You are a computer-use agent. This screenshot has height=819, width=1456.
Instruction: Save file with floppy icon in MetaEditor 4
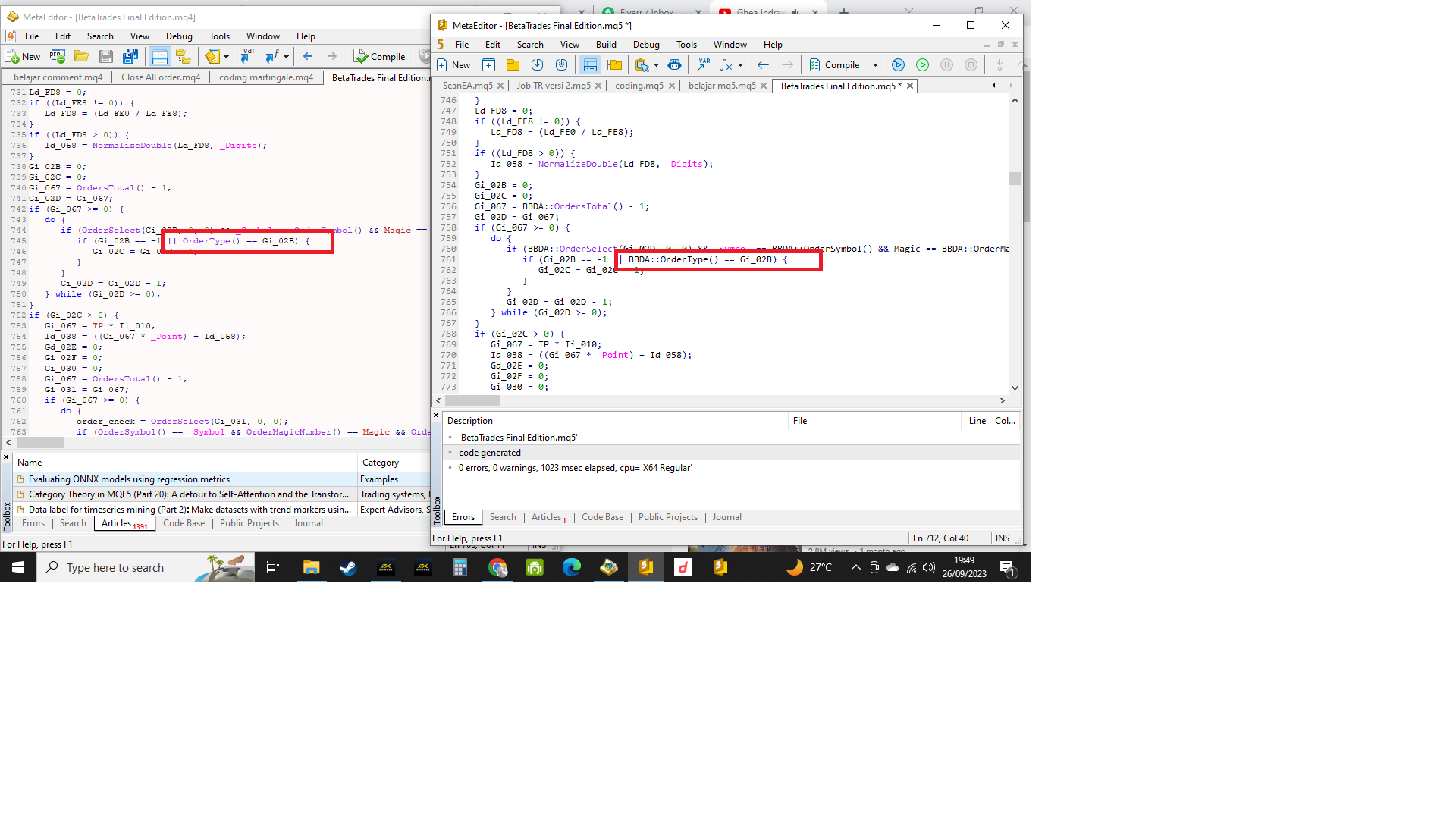click(x=106, y=57)
